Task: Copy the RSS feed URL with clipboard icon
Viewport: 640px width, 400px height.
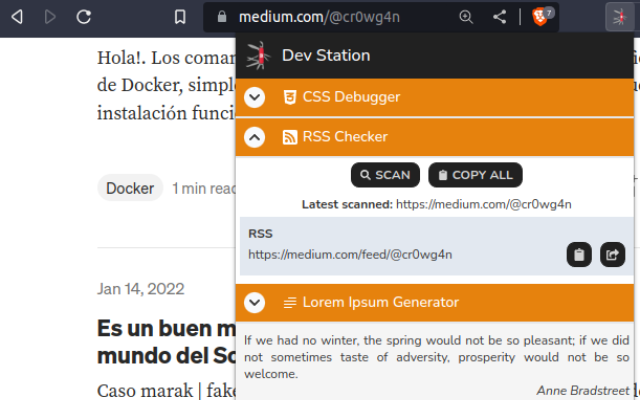Action: pos(579,255)
